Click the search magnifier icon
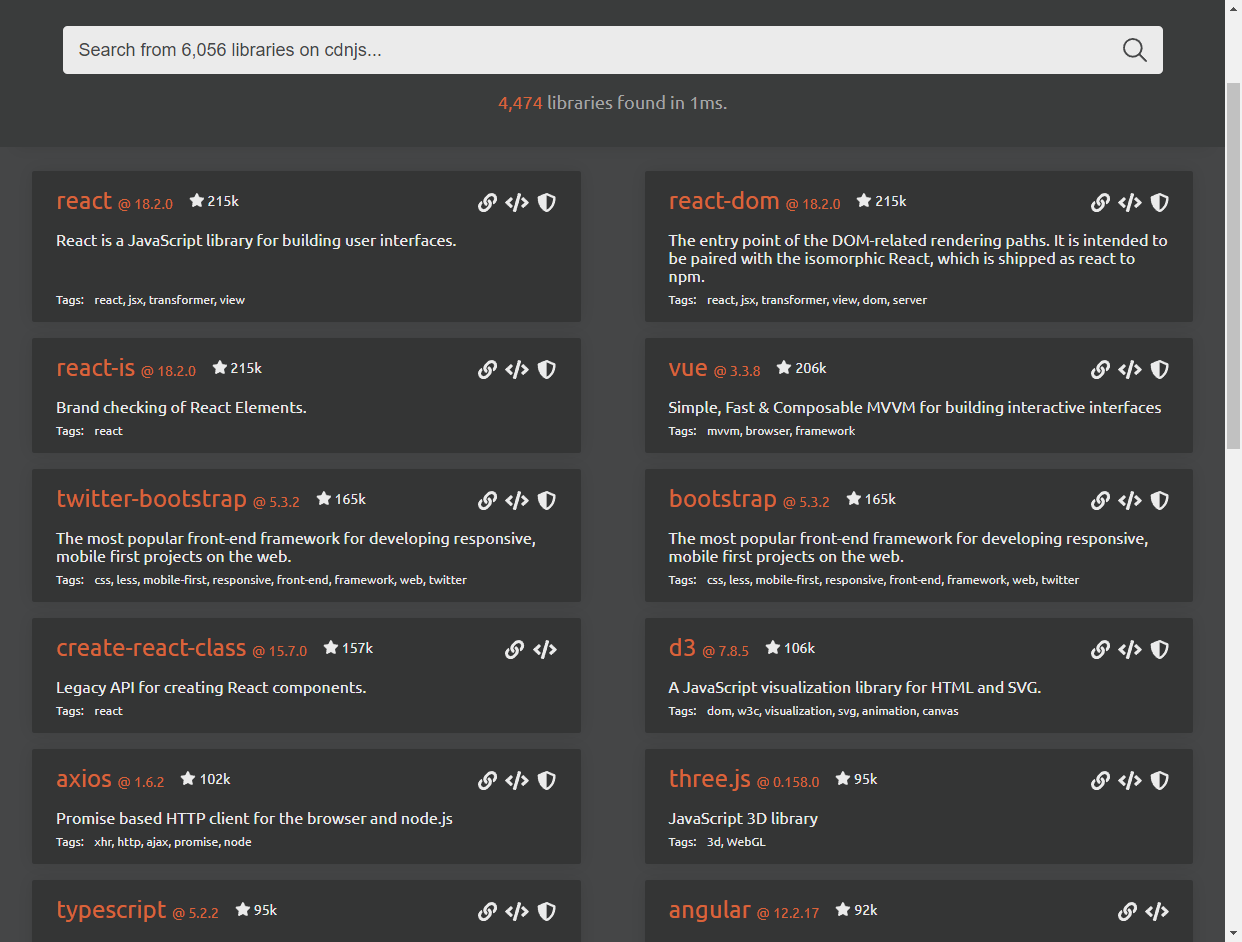 (1134, 50)
